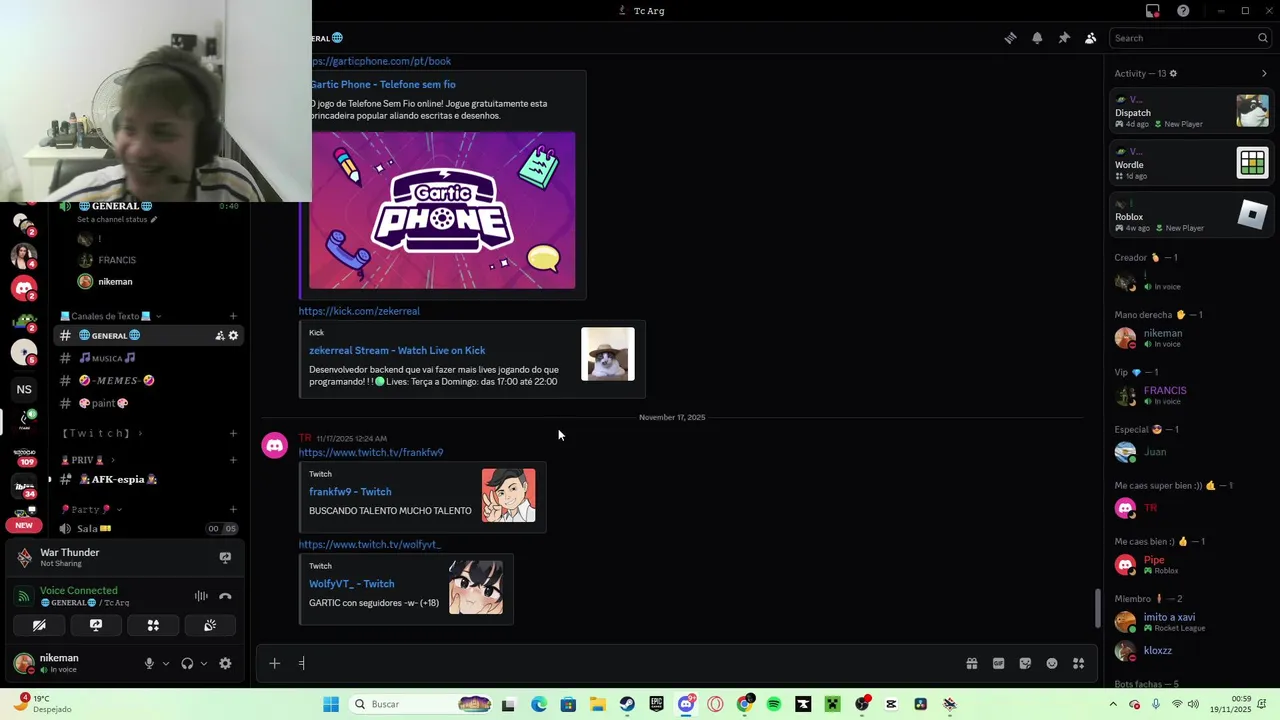Expand the Activity panel chevron

tap(1264, 73)
